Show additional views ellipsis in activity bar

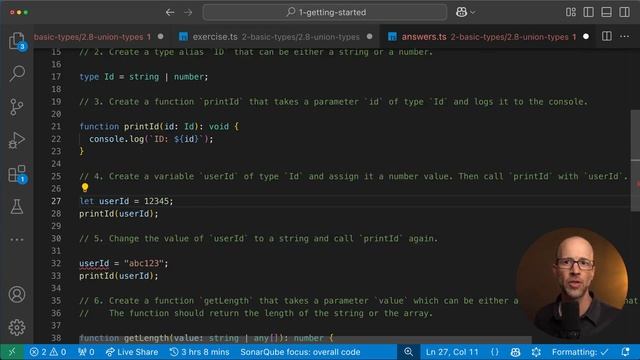click(x=17, y=240)
